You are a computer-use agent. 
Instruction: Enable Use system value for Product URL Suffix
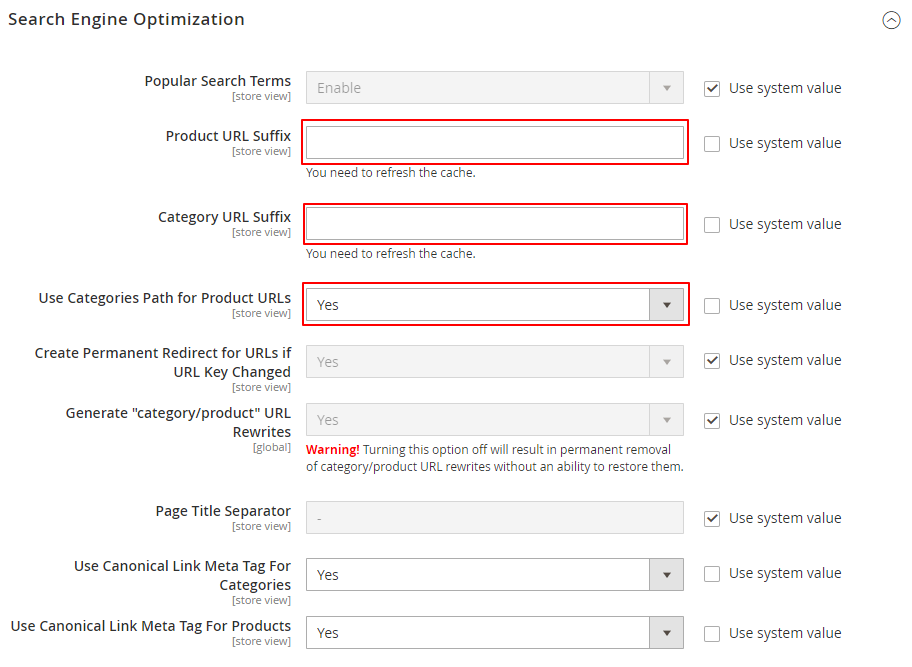[x=711, y=143]
